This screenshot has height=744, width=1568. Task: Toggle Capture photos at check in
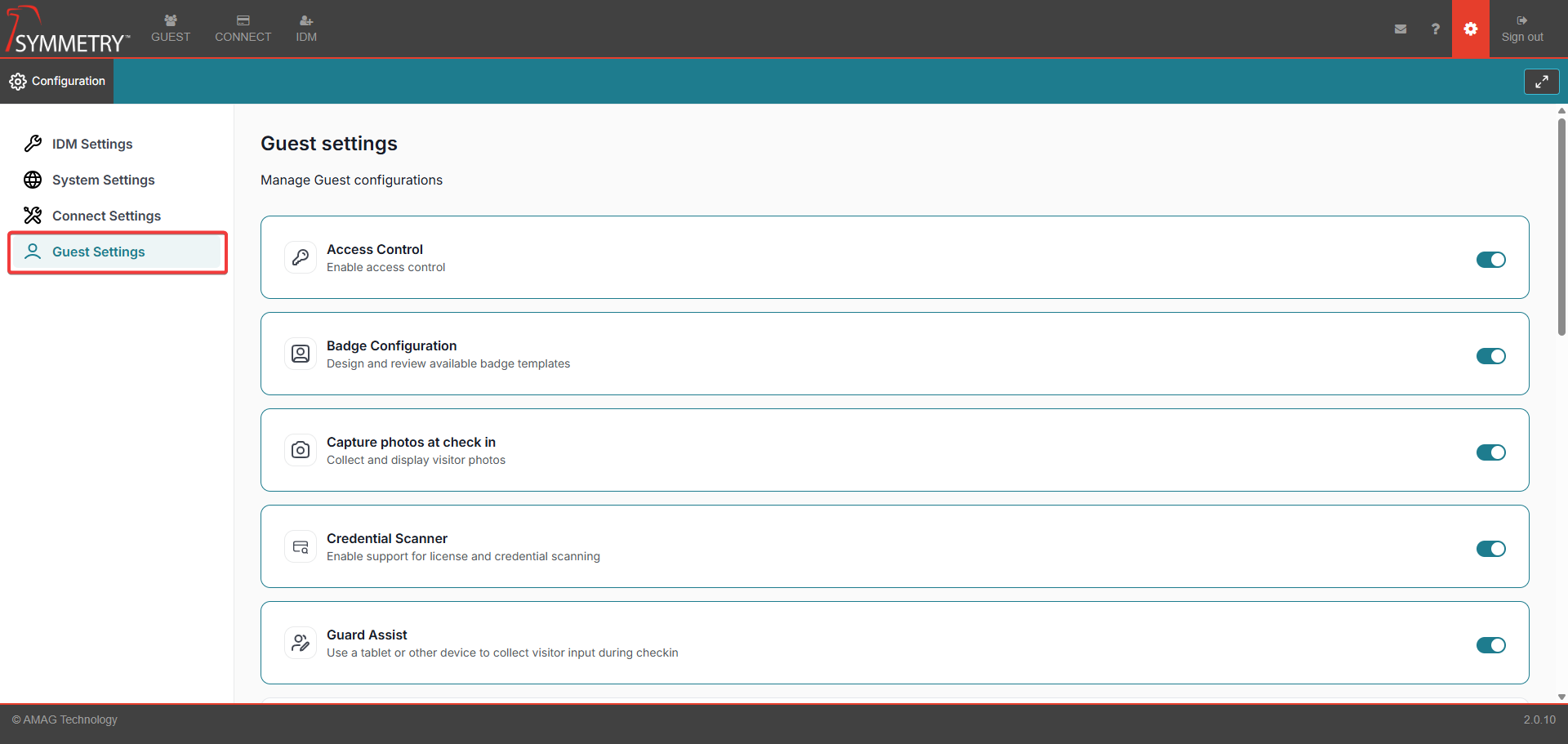tap(1490, 452)
